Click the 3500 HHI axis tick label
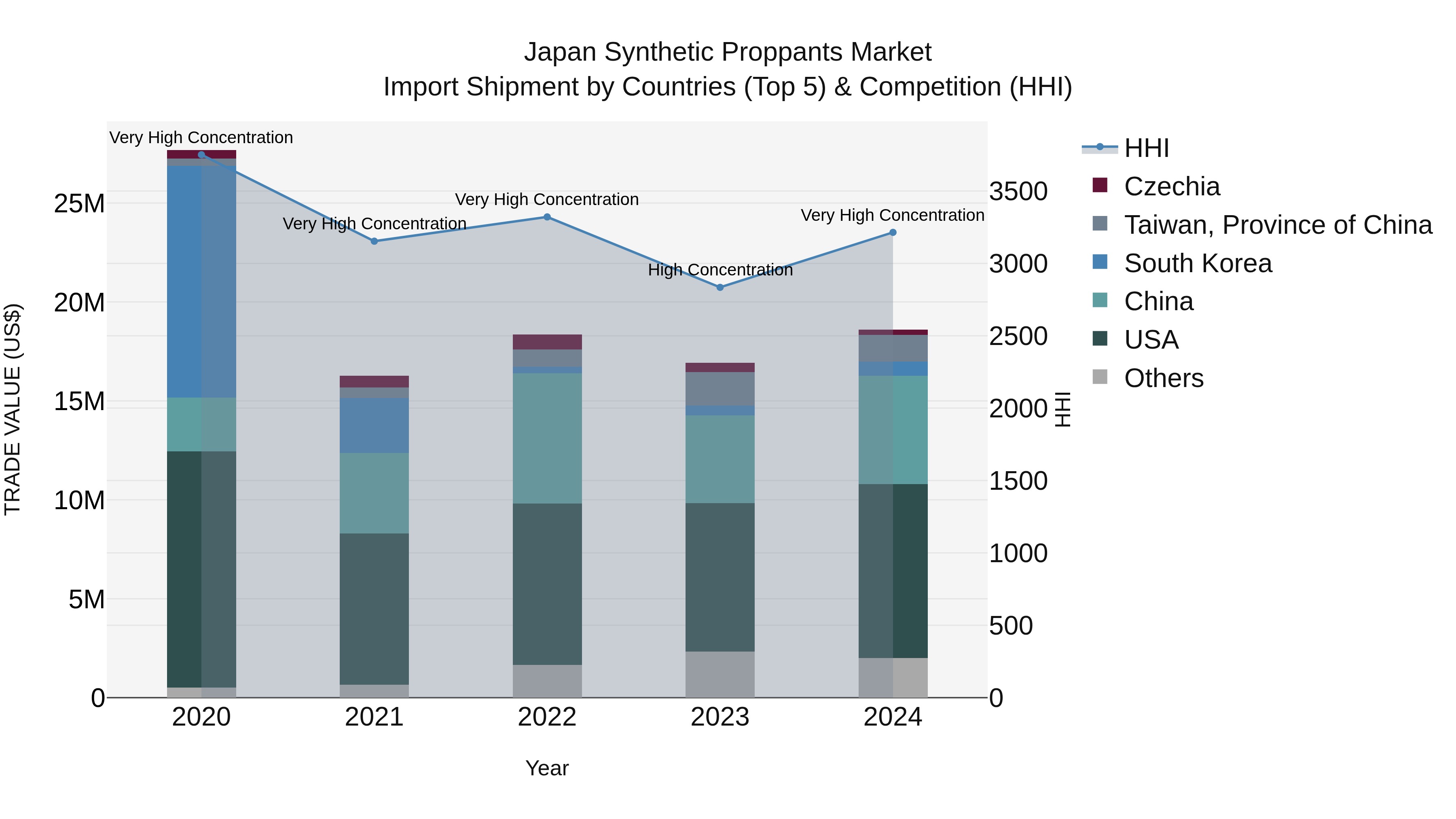 click(1018, 191)
